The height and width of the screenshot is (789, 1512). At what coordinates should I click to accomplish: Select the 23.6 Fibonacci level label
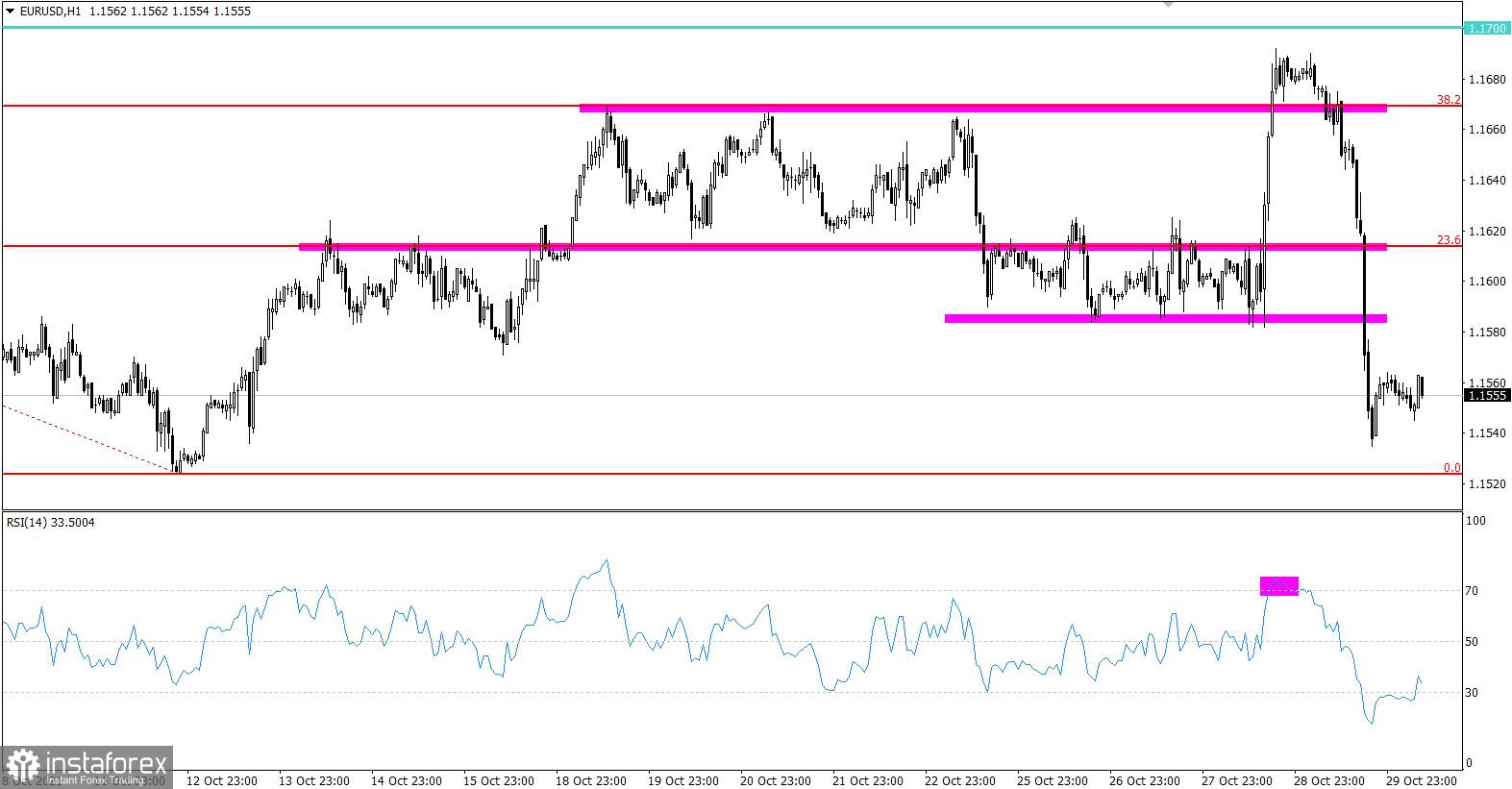(1449, 239)
